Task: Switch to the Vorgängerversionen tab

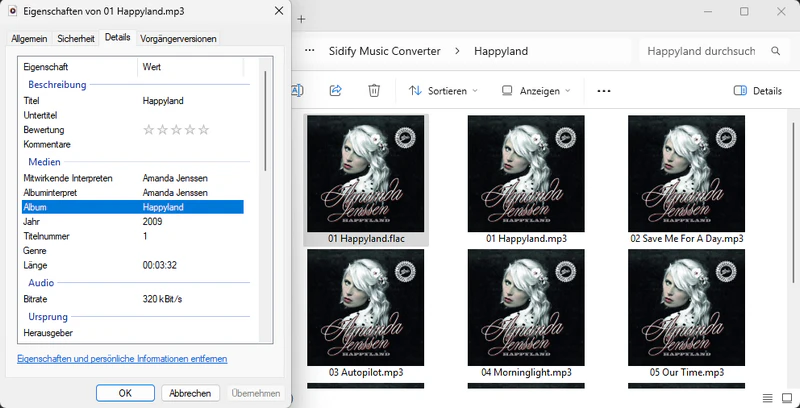Action: pos(178,39)
